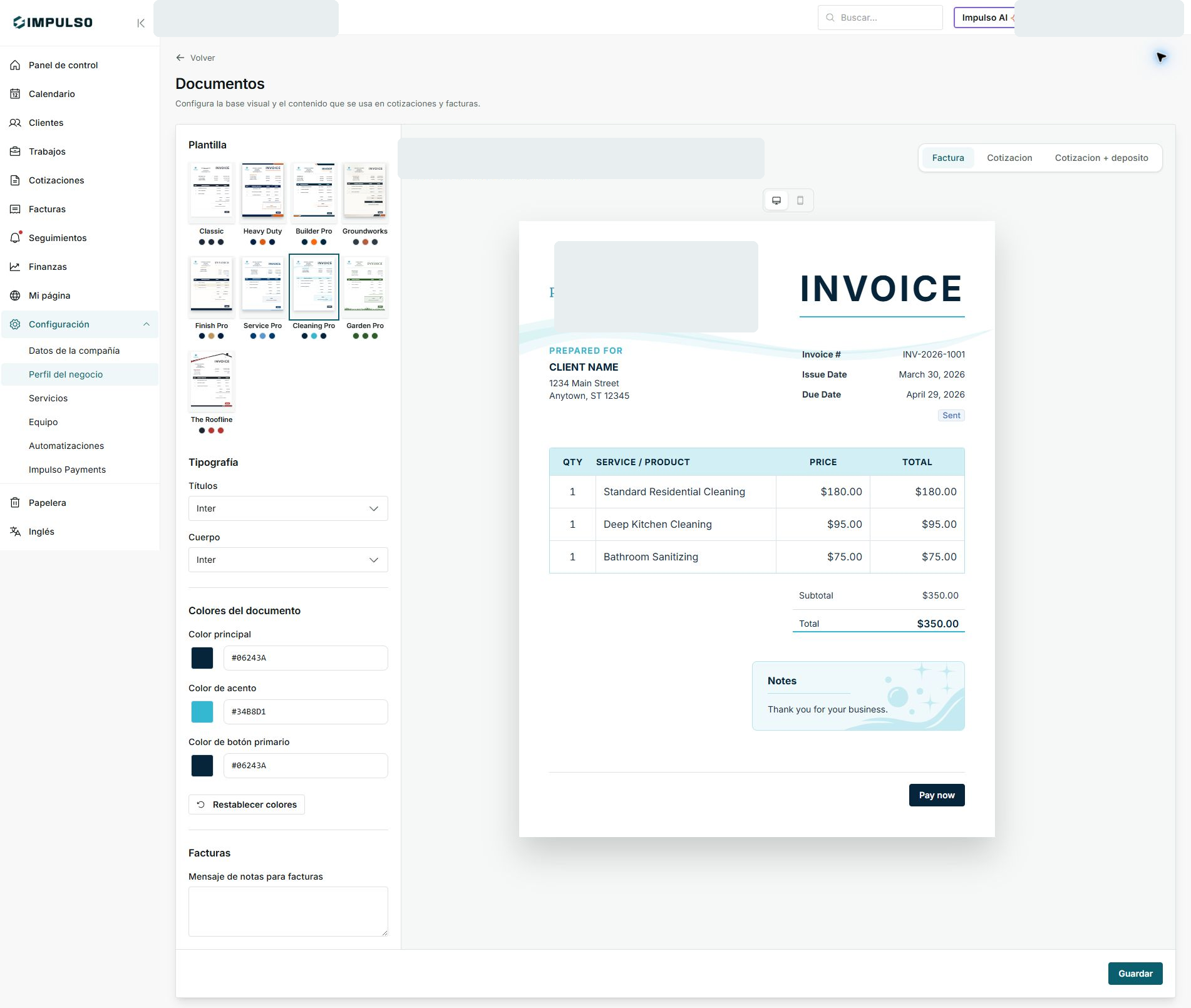Open the Cuerpo font dropdown
Image resolution: width=1191 pixels, height=1008 pixels.
288,560
